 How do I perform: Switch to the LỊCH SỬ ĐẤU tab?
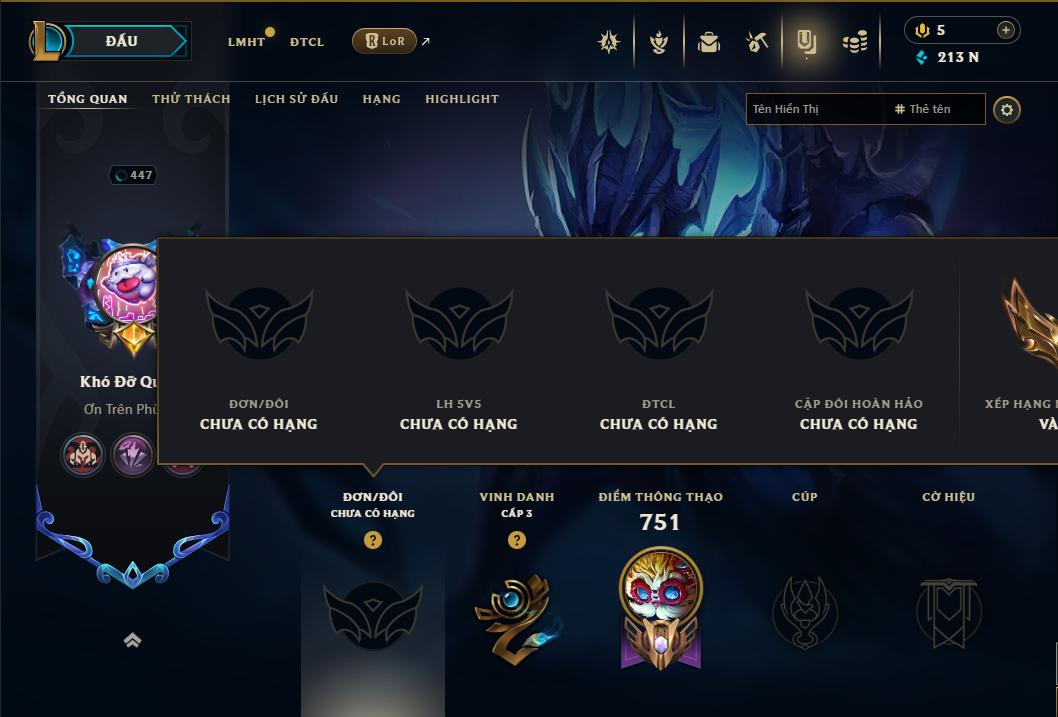coord(296,98)
